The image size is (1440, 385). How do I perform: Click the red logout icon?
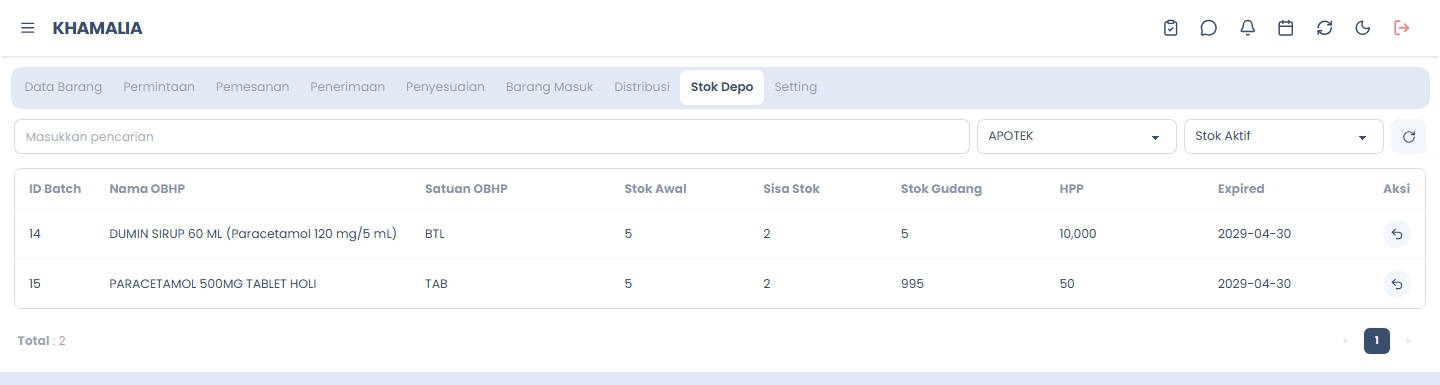[1402, 28]
